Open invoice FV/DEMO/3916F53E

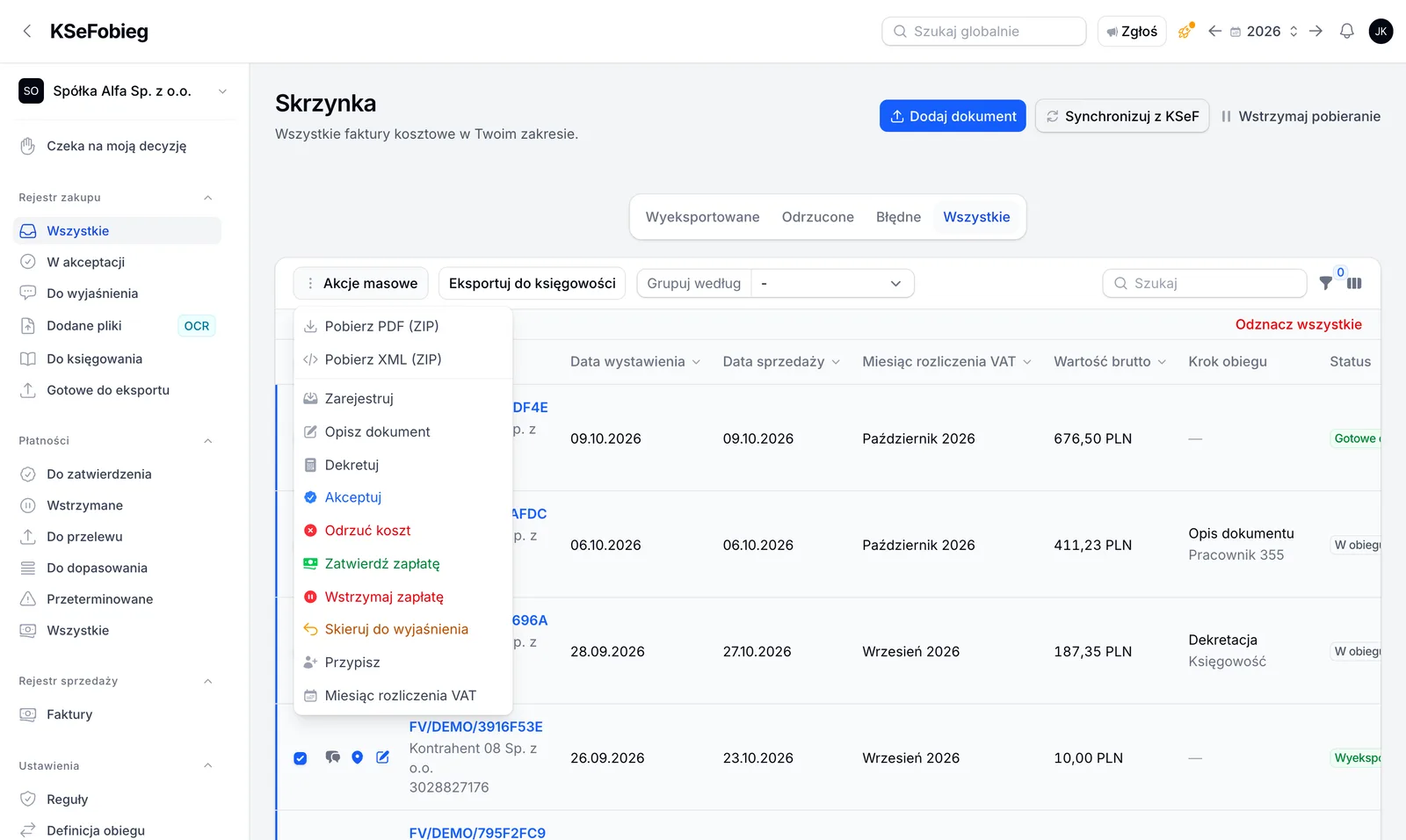[x=476, y=727]
